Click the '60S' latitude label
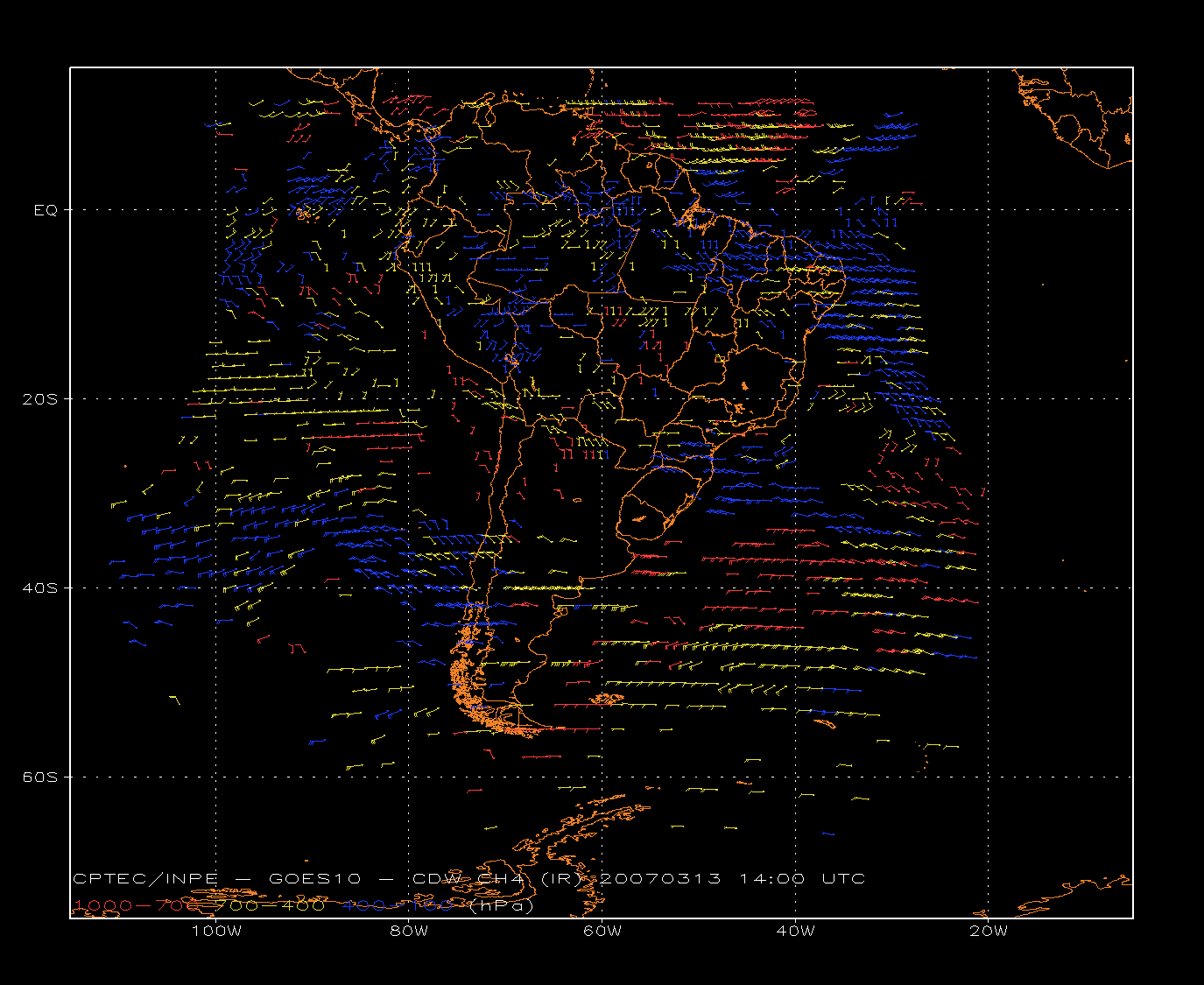Viewport: 1204px width, 985px height. point(41,777)
